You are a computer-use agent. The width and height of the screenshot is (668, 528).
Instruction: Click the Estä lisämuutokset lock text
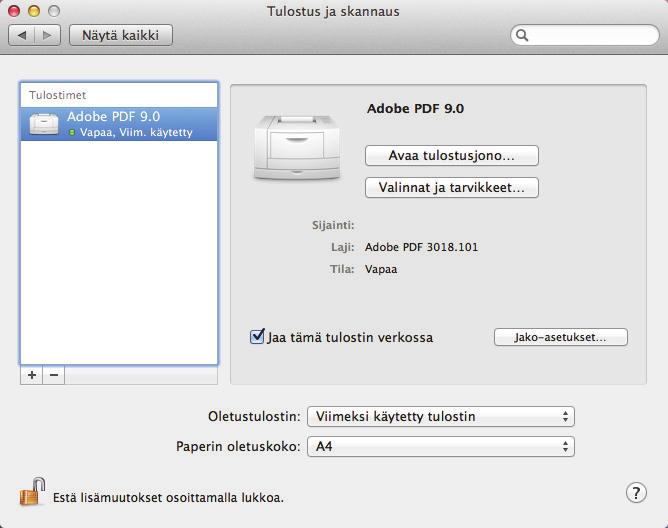[168, 498]
